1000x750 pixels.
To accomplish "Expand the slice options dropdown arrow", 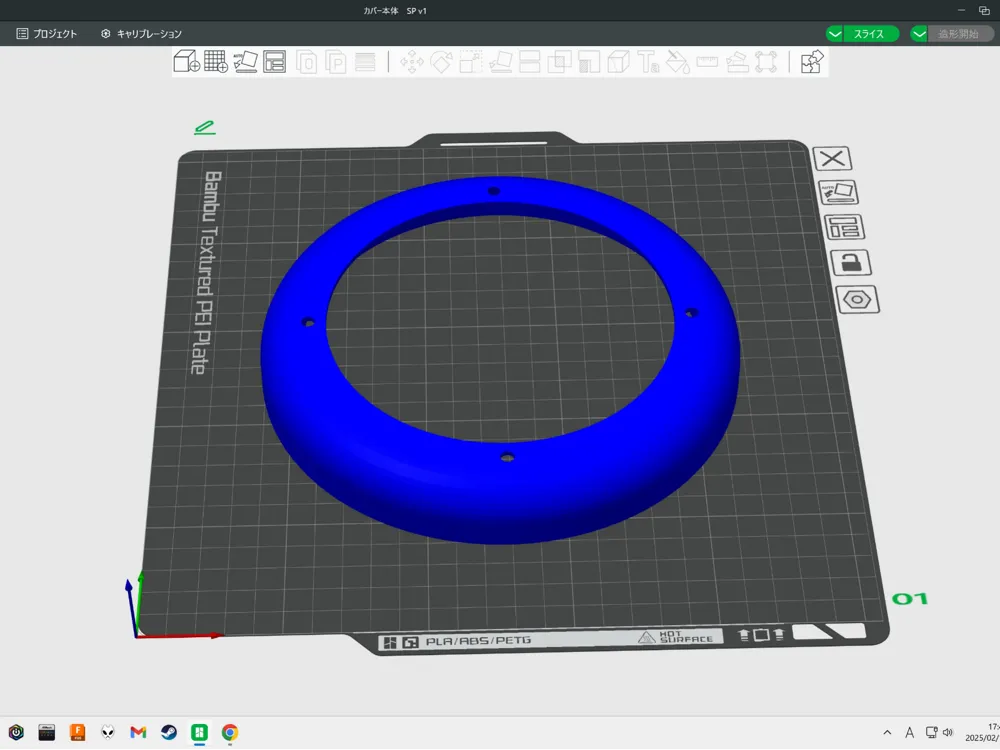I will coord(834,34).
